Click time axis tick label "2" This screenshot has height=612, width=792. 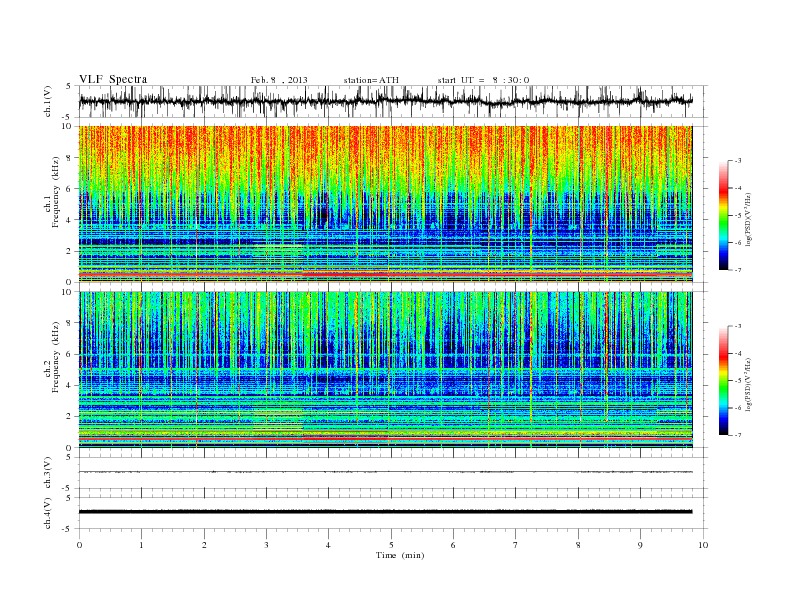click(204, 545)
